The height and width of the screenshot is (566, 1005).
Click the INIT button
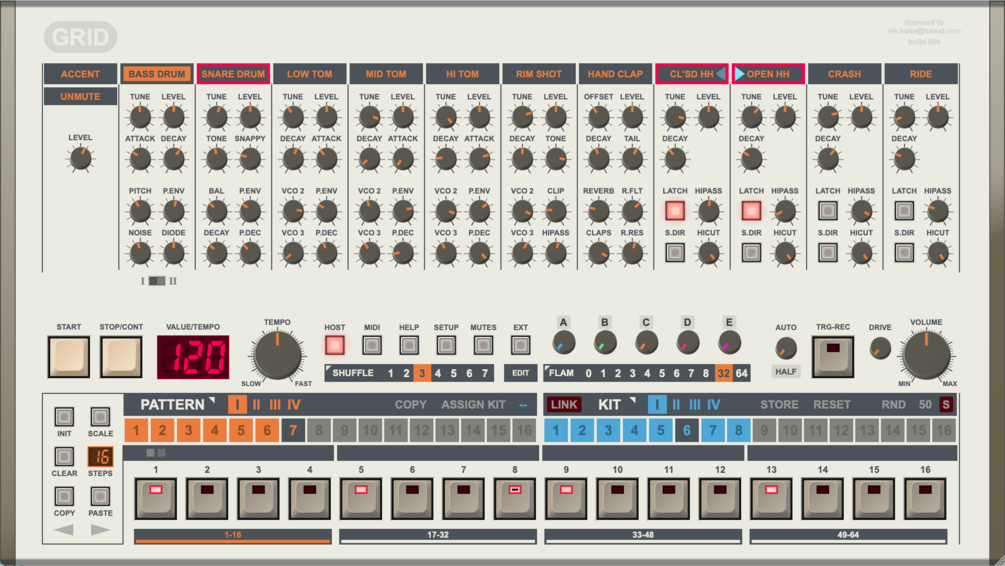tap(64, 417)
